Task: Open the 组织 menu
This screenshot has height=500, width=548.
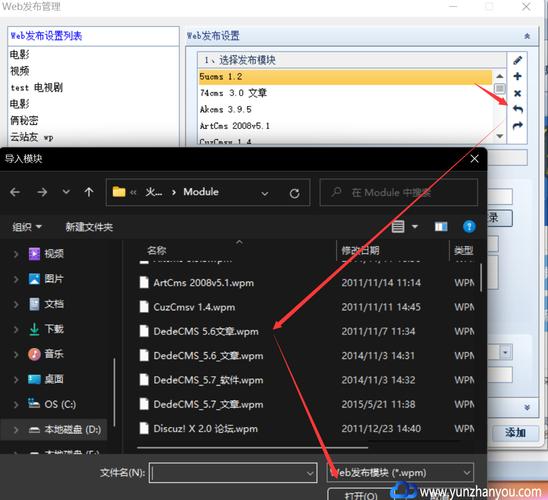Action: (27, 227)
